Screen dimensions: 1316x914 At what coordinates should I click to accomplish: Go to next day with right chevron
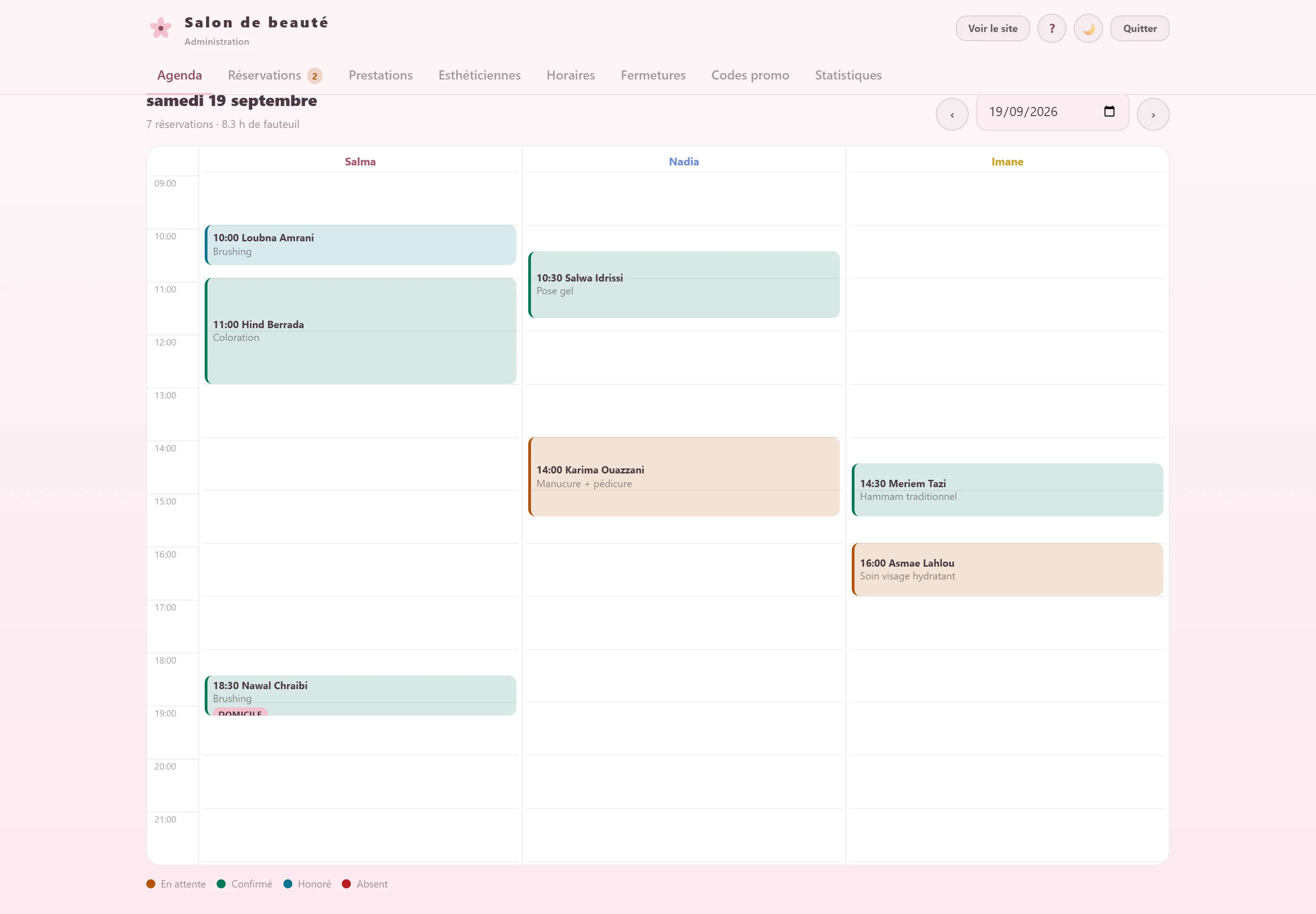(x=1153, y=115)
